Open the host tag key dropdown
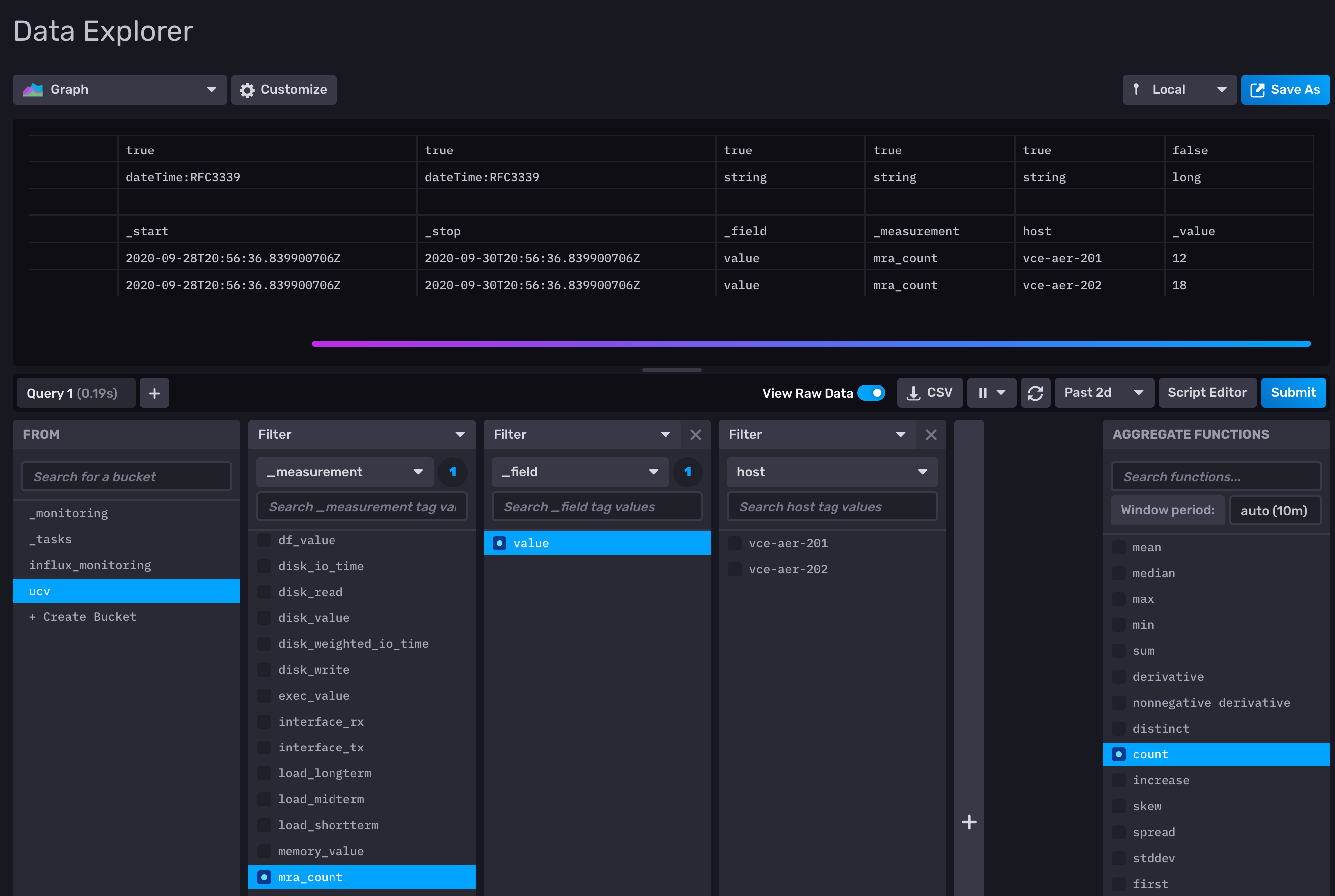The height and width of the screenshot is (896, 1335). [832, 472]
